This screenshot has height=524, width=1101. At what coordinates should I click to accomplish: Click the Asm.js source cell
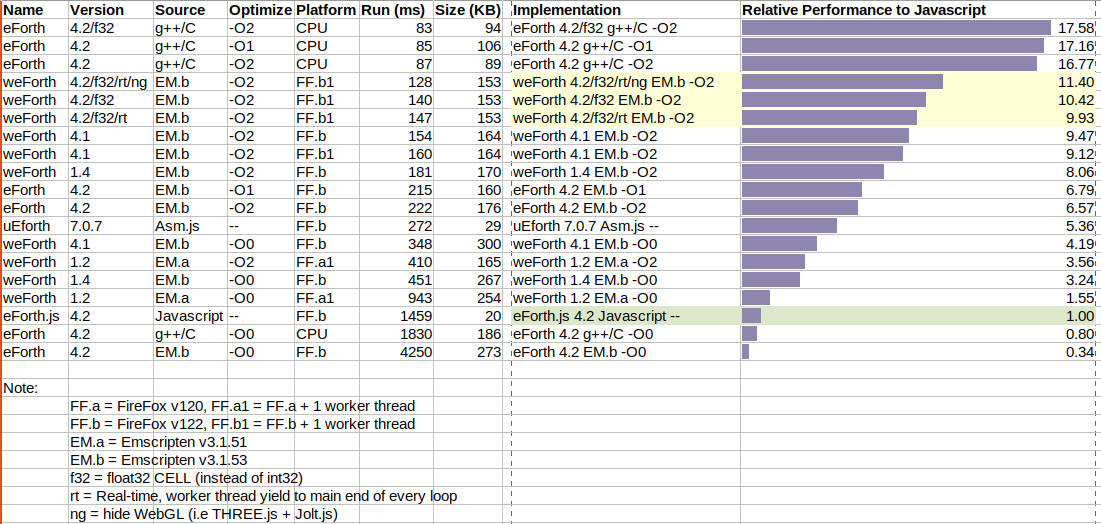pos(177,226)
